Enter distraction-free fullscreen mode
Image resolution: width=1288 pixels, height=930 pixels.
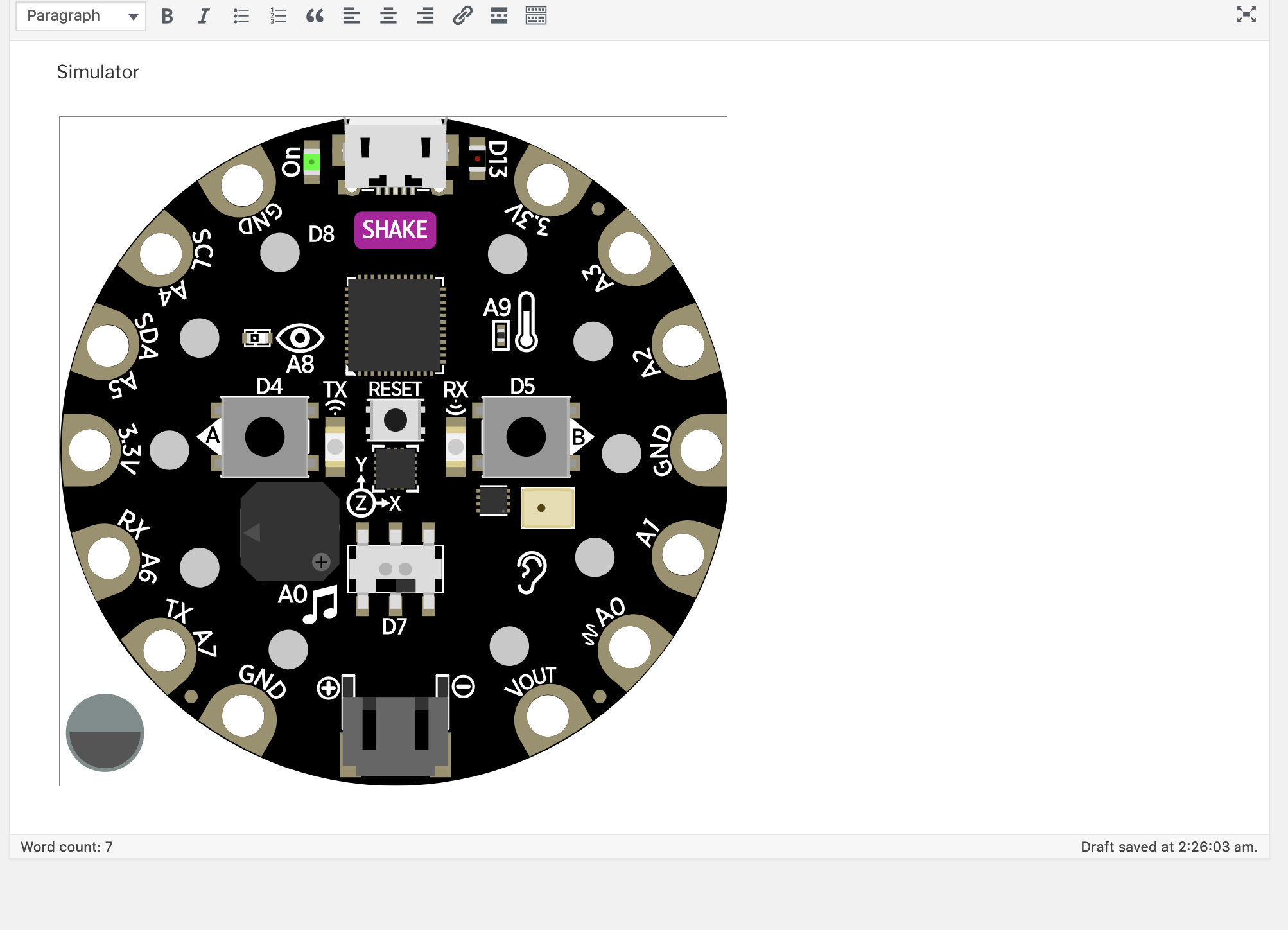(1246, 13)
